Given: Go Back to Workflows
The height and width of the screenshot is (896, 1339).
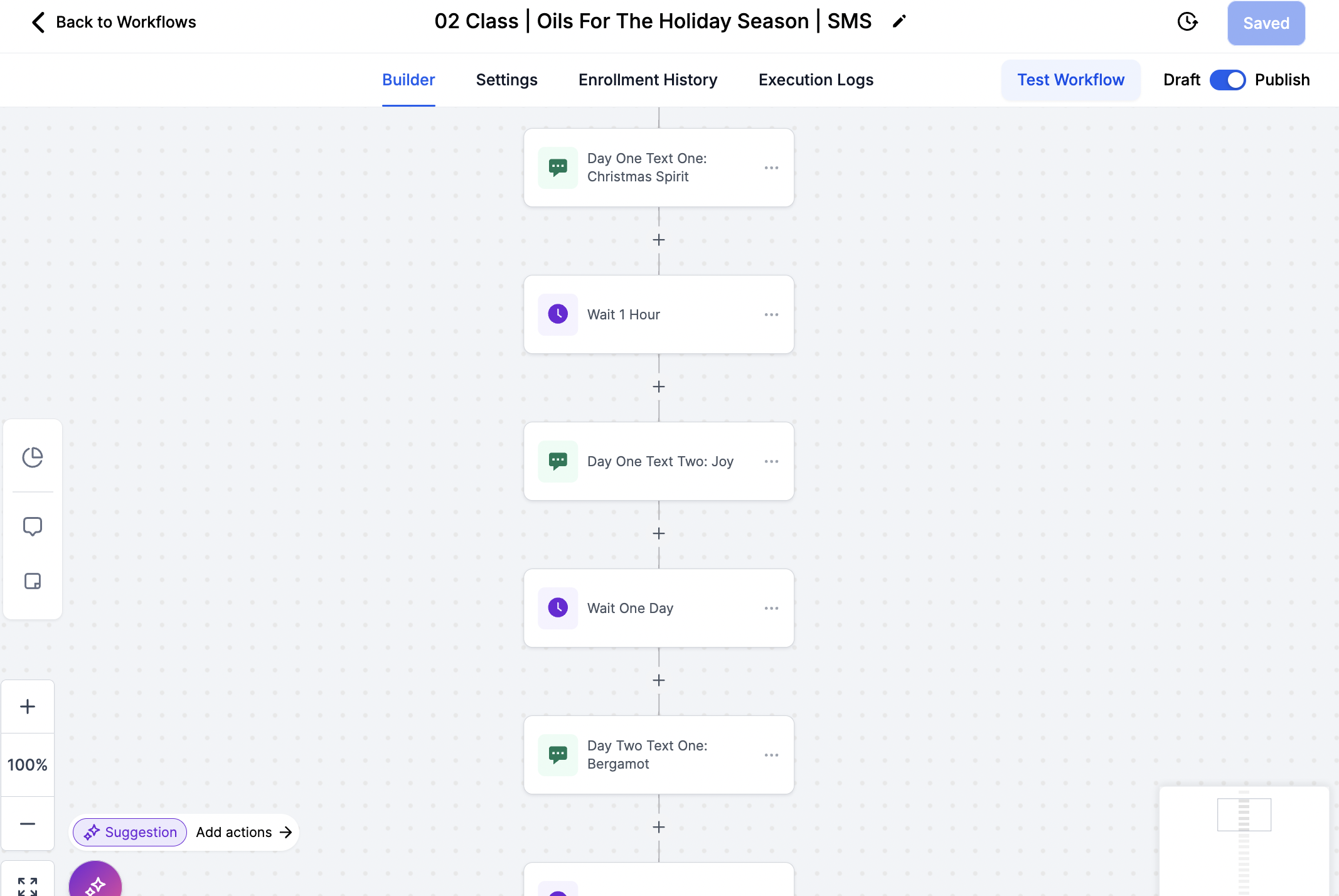Looking at the screenshot, I should click(114, 22).
